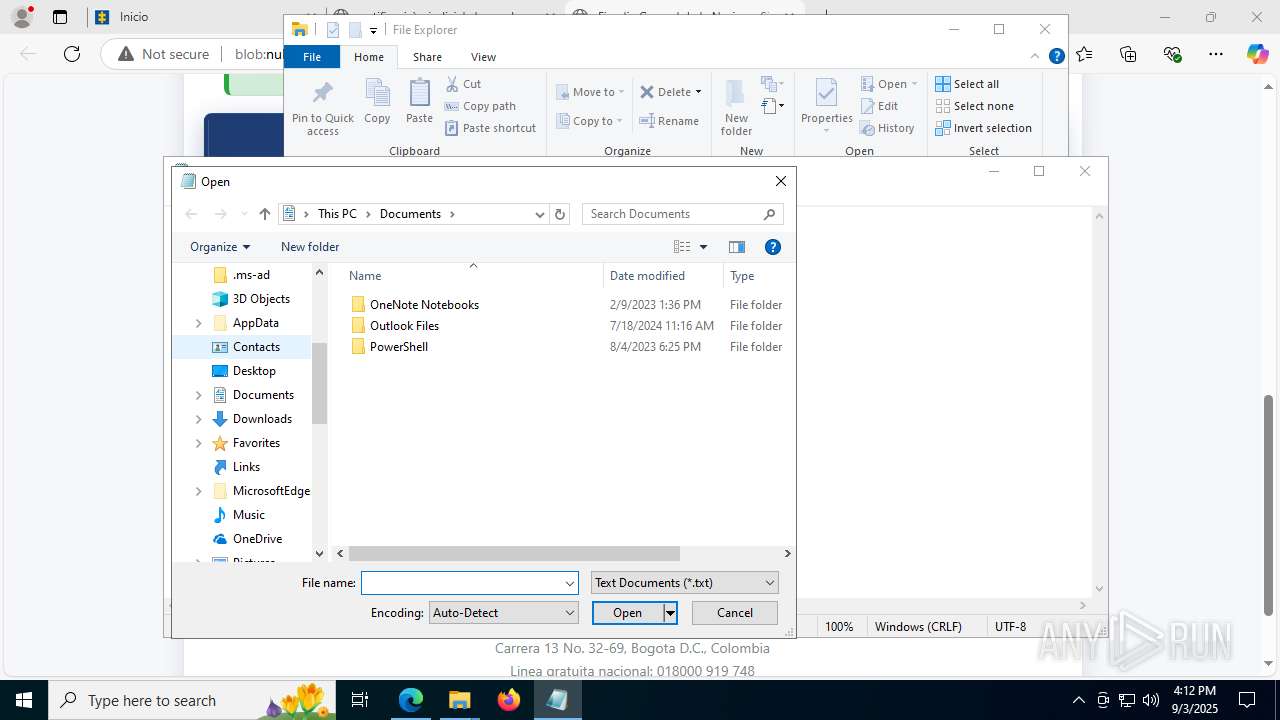Viewport: 1280px width, 720px height.
Task: Open the Text Documents file type dropdown
Action: click(x=685, y=583)
